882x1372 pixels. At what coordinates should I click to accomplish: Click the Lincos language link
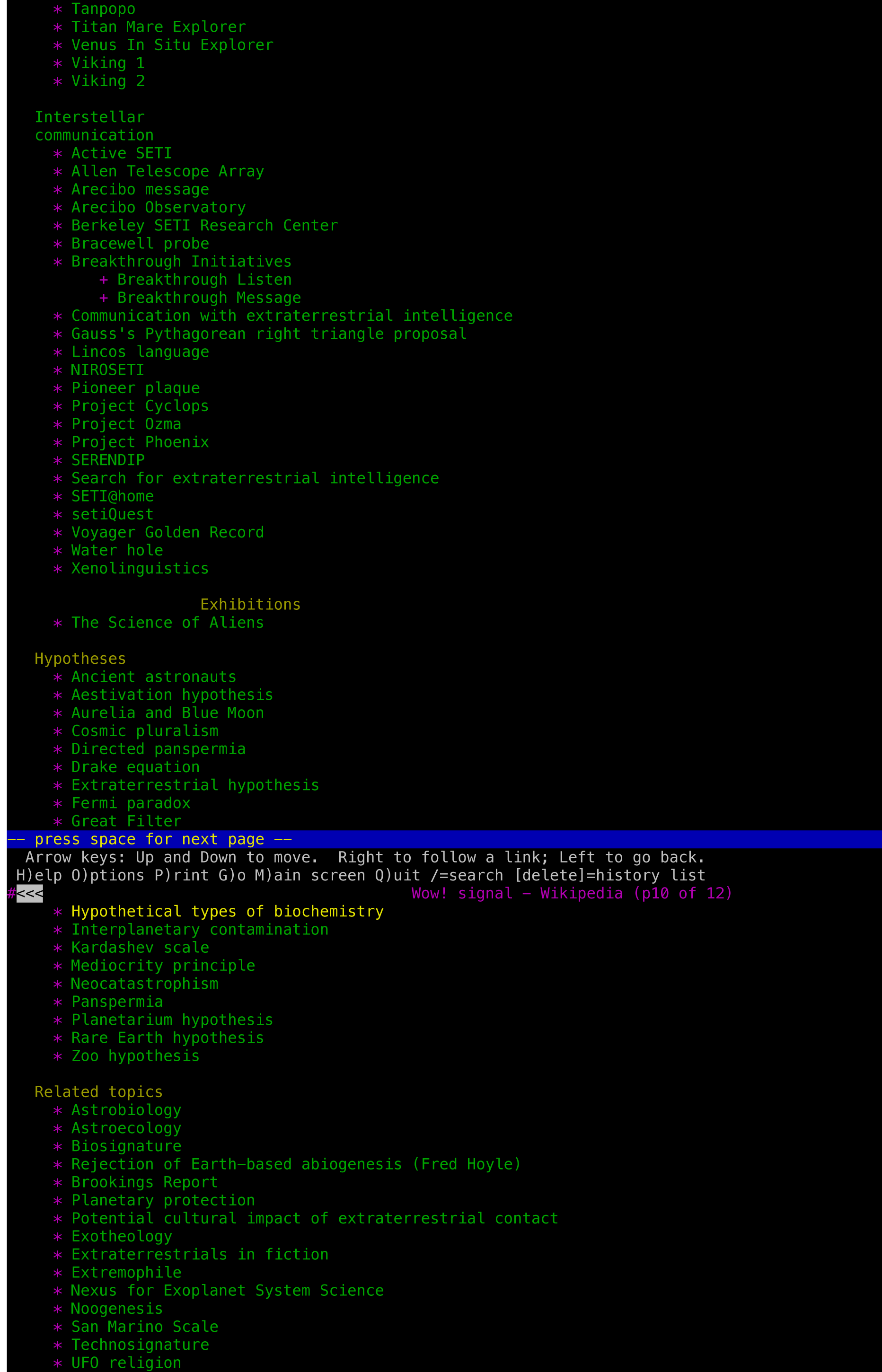[140, 352]
